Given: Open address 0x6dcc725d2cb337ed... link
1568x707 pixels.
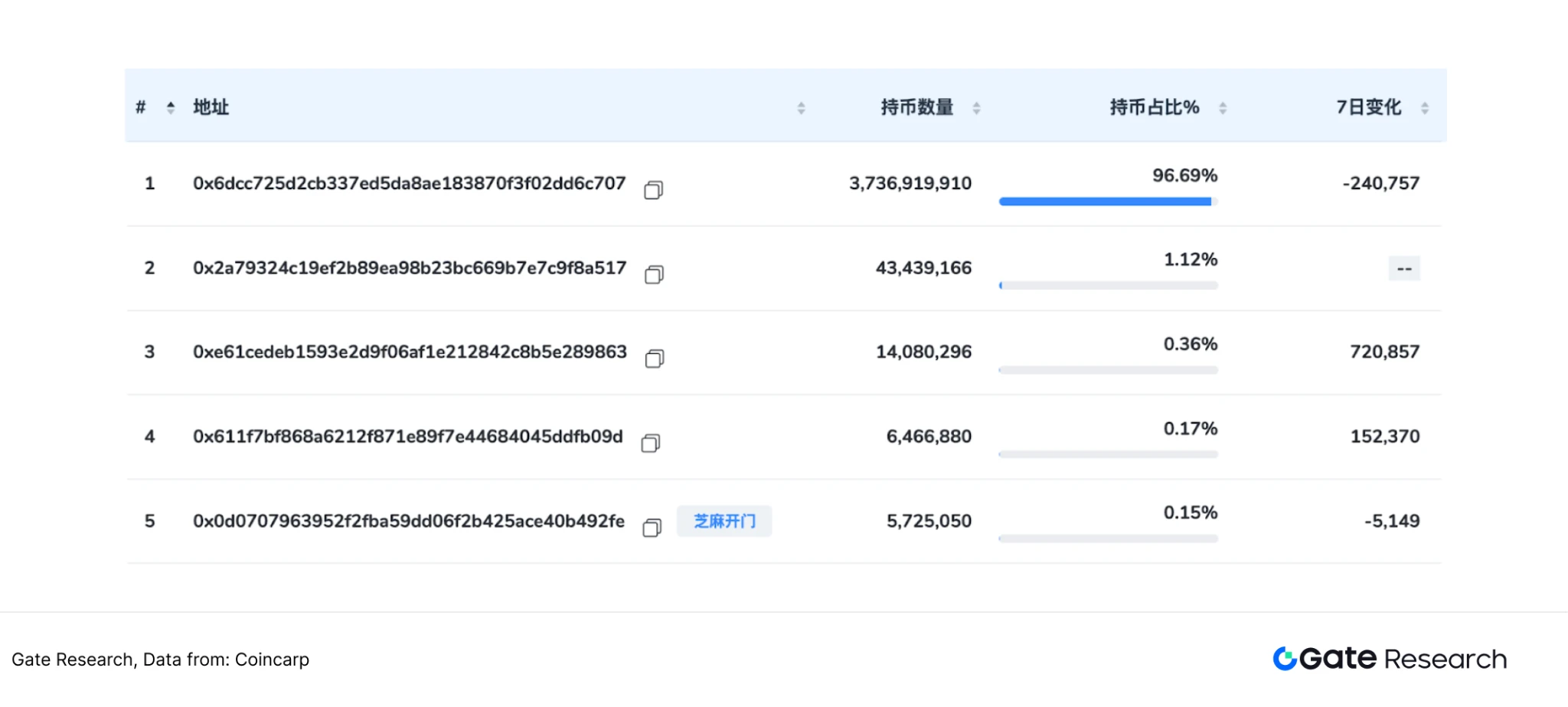Looking at the screenshot, I should click(x=409, y=184).
